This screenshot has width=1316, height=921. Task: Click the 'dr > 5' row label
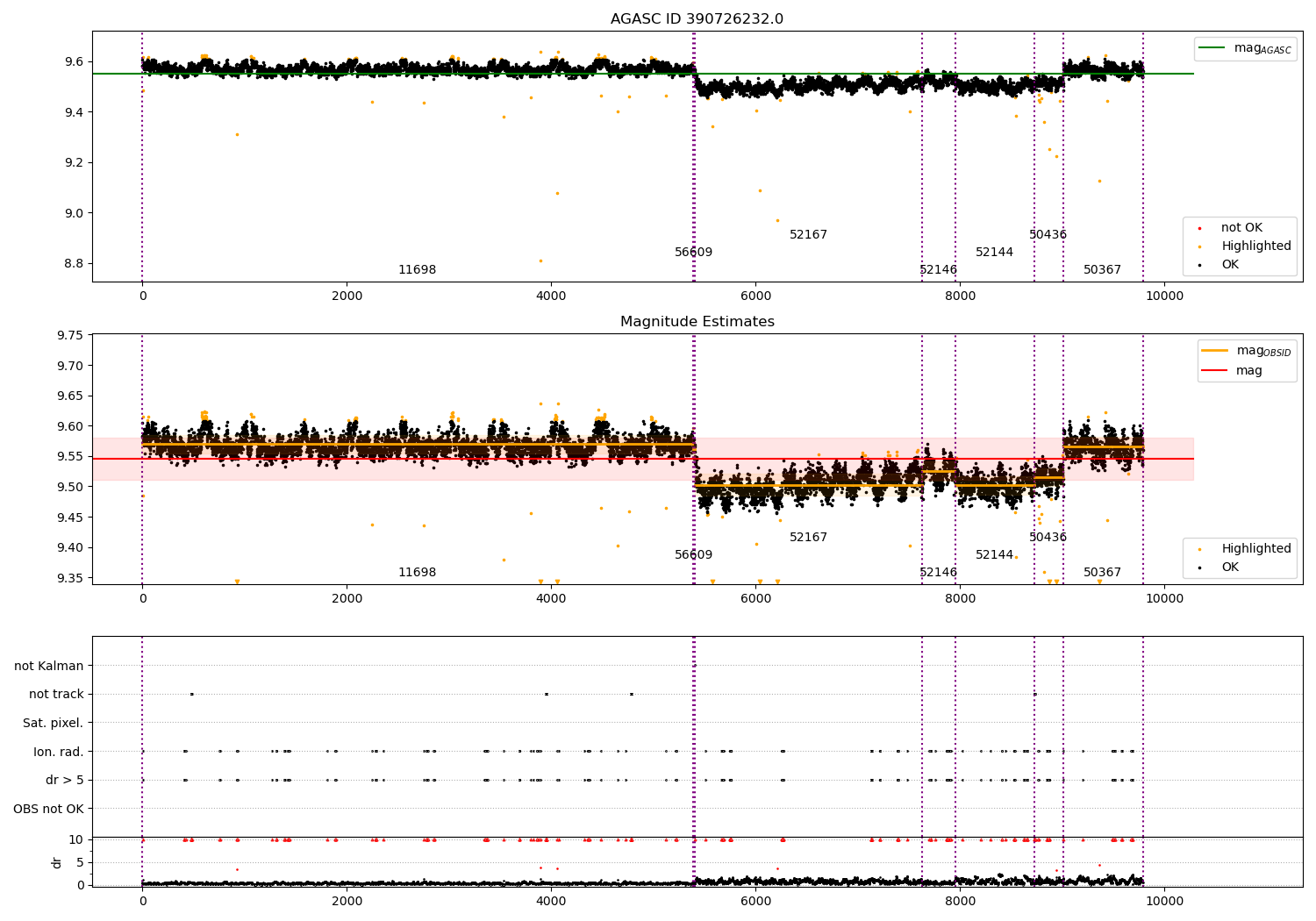point(65,780)
